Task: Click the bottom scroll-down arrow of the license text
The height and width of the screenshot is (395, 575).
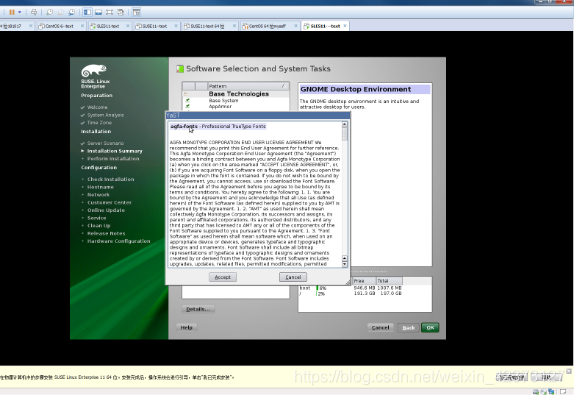Action: coord(345,264)
